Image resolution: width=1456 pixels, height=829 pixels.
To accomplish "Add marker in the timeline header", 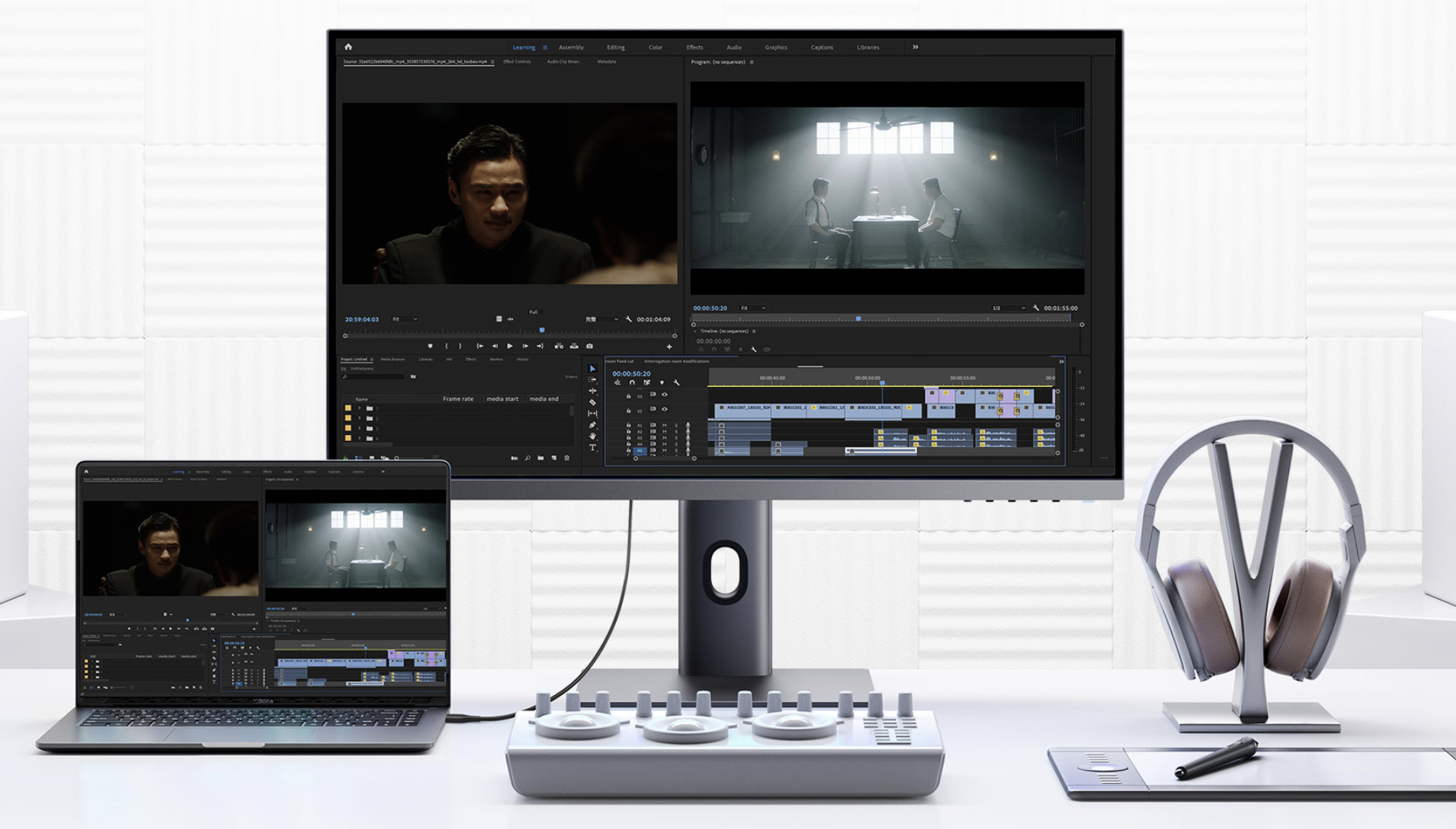I will (662, 382).
